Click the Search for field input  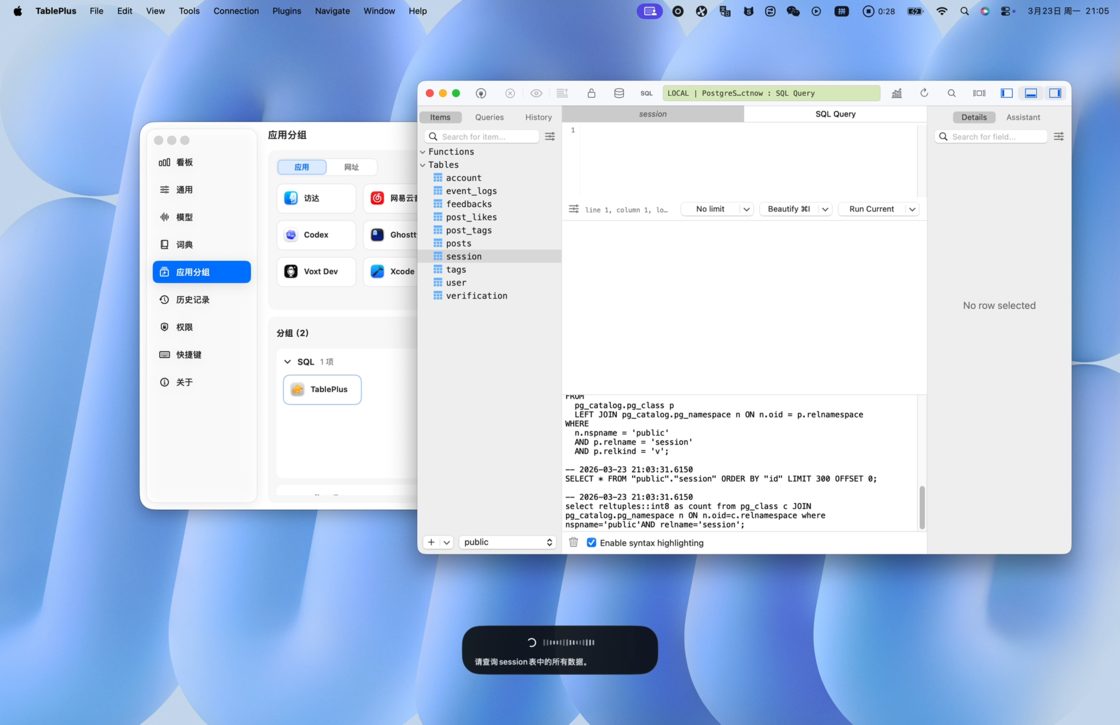(x=991, y=136)
